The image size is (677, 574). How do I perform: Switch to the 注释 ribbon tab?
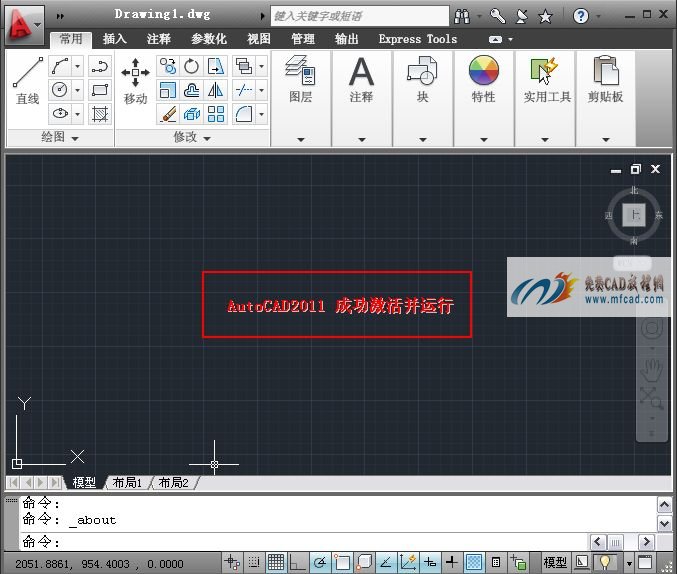click(158, 39)
